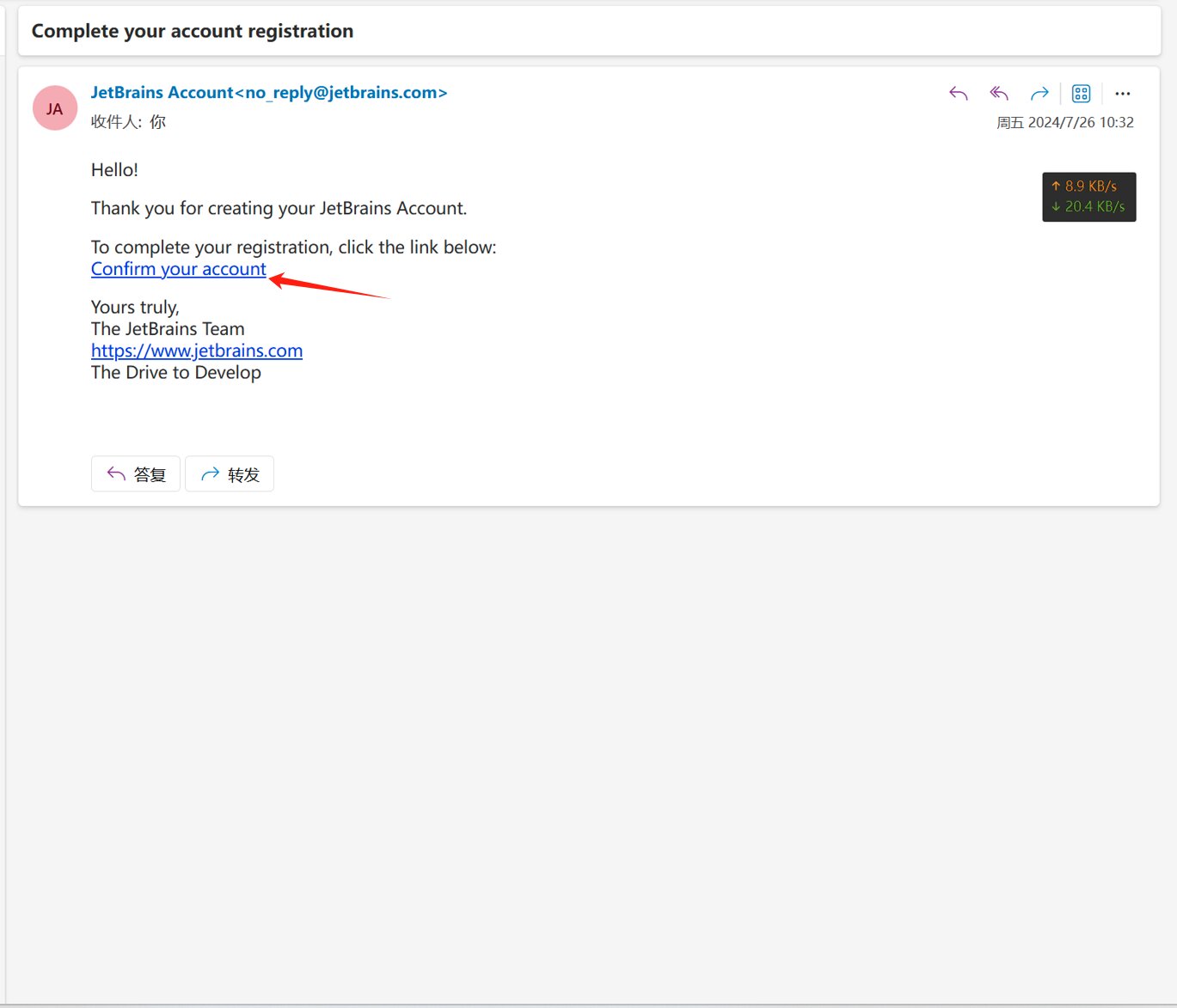Click the 收件人 recipient line
Viewport: 1177px width, 1008px height.
pyautogui.click(x=128, y=122)
